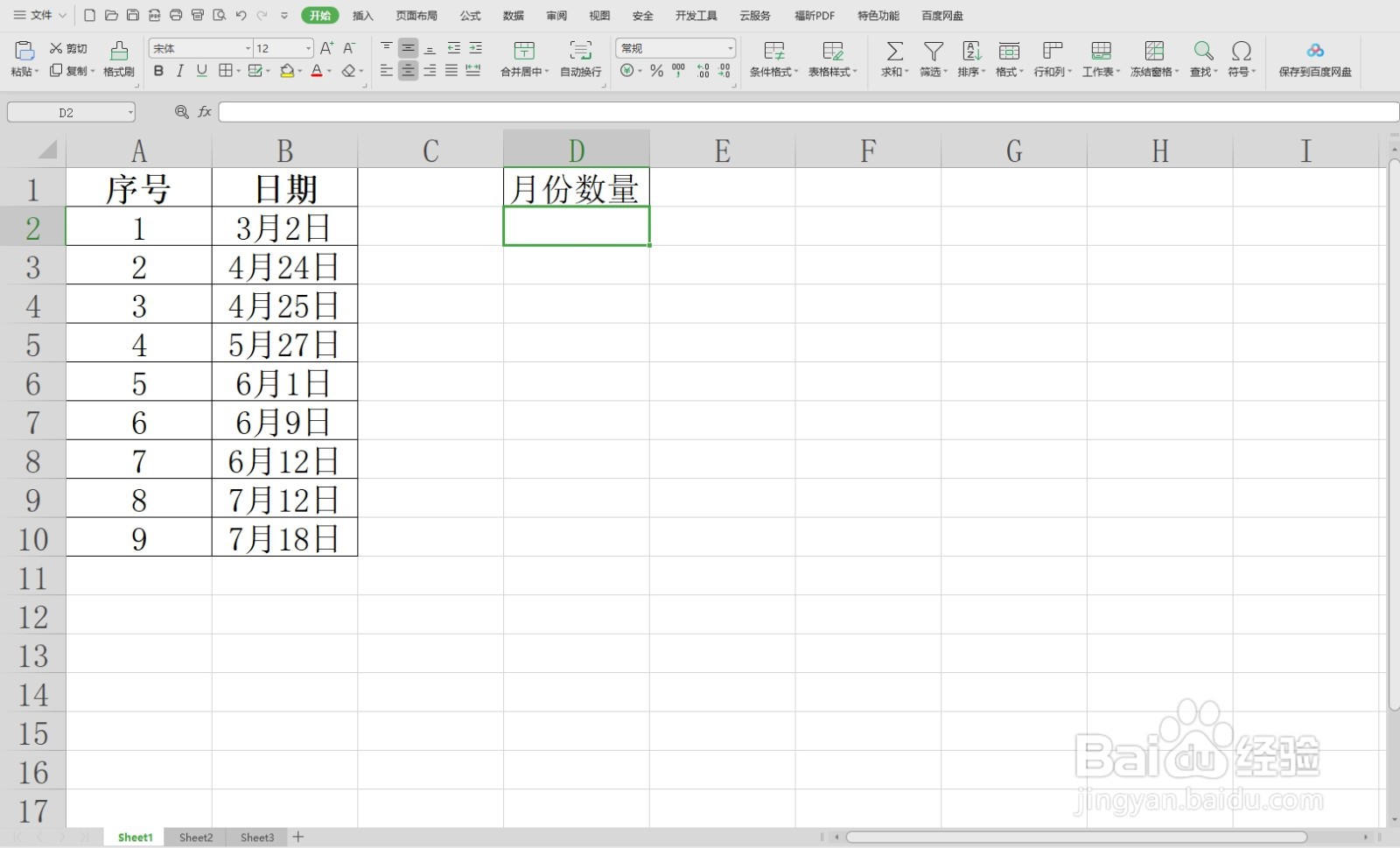The width and height of the screenshot is (1400, 848).
Task: Click the Export to PDF icon
Action: tap(155, 16)
